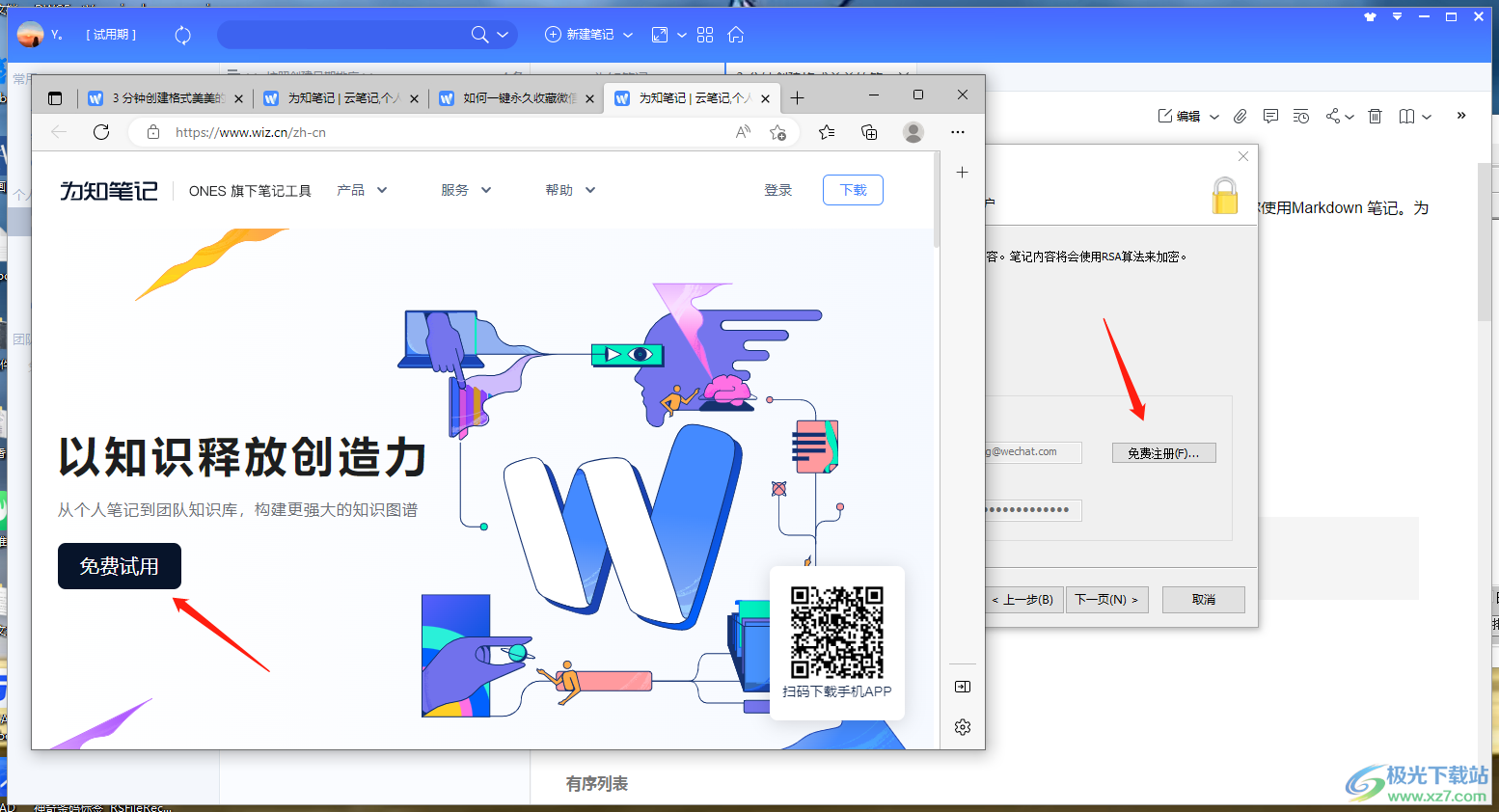Screen dimensions: 1499x812
Task: Click the apps grid icon in WizNote header
Action: [x=705, y=35]
